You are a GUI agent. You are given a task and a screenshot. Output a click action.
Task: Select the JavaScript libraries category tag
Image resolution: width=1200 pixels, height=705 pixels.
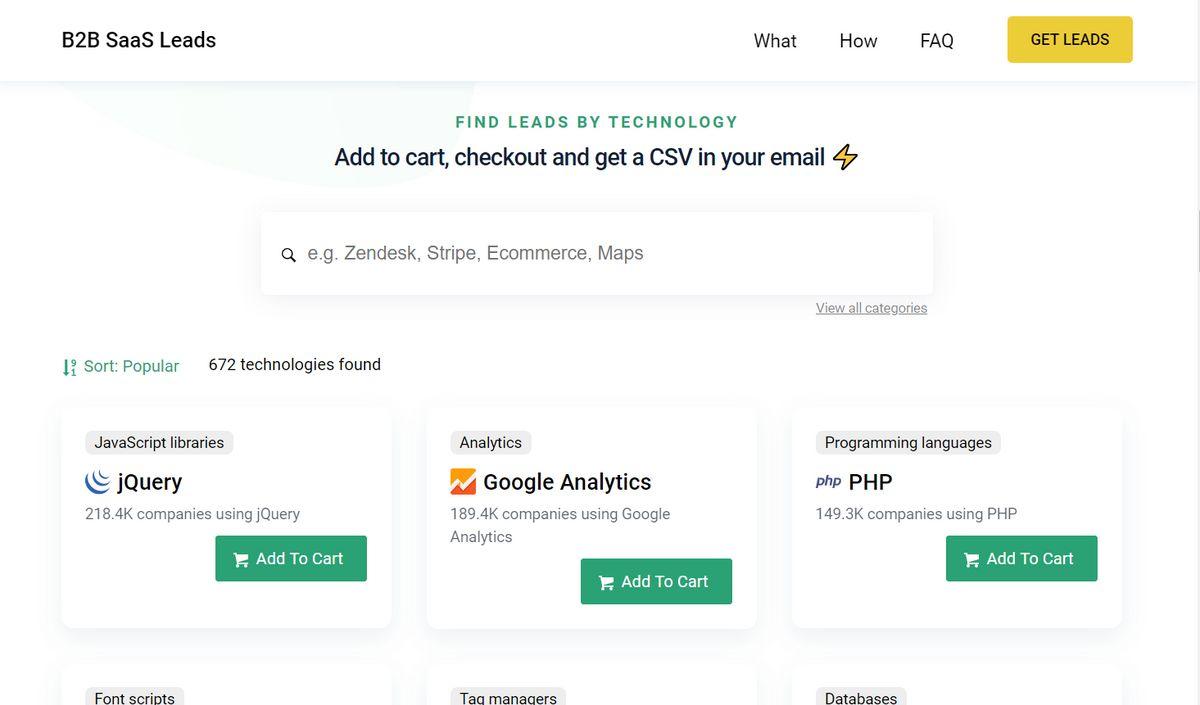[x=159, y=442]
